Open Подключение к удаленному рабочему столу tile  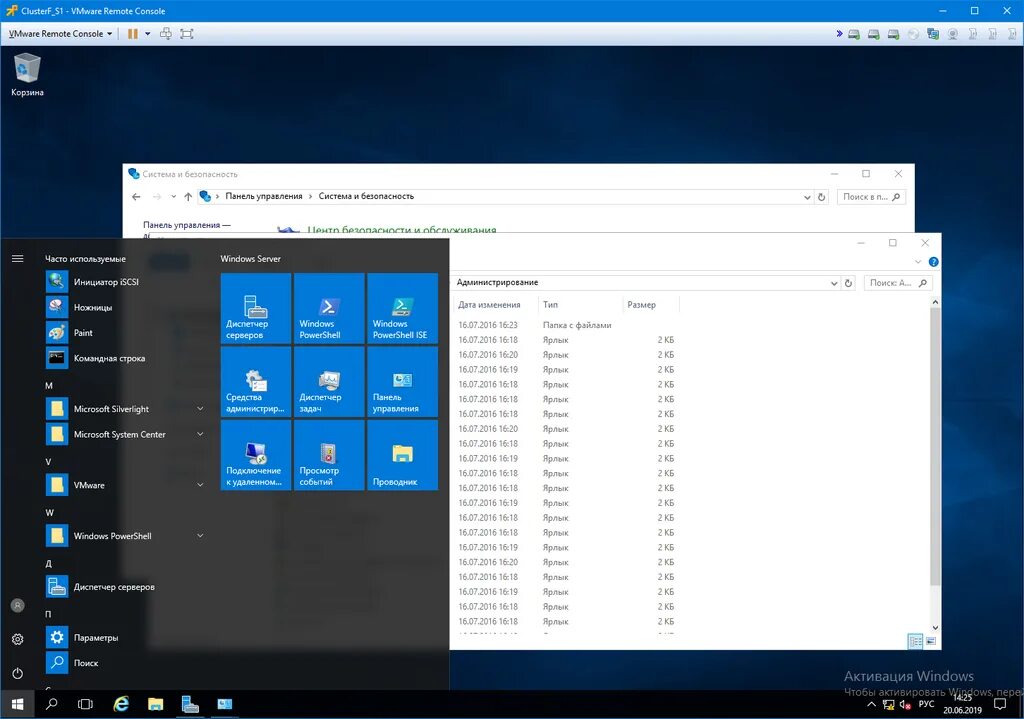pos(256,455)
